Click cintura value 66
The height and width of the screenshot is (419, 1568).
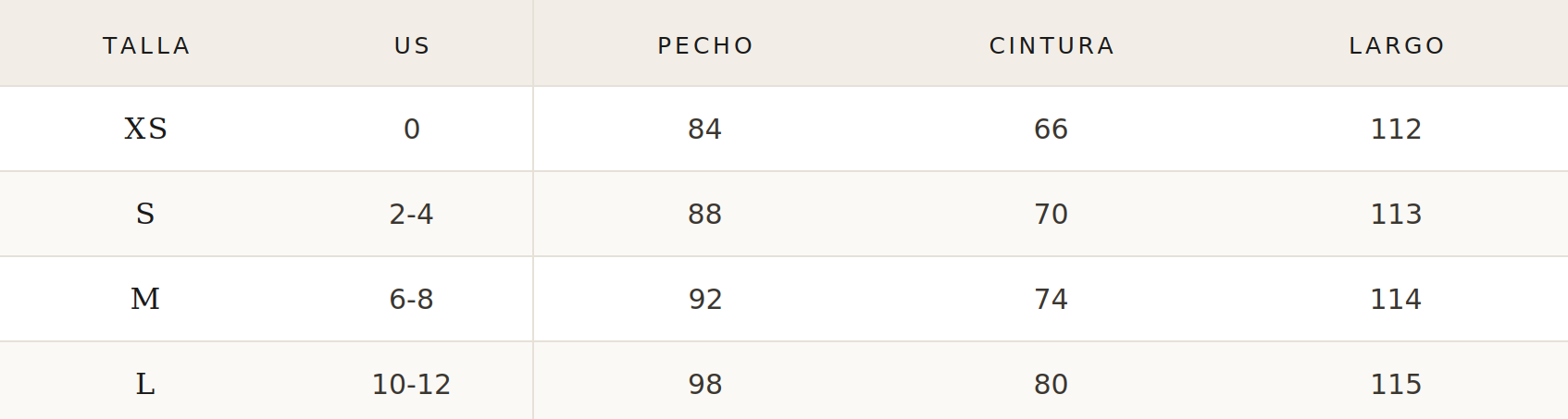pyautogui.click(x=1052, y=129)
